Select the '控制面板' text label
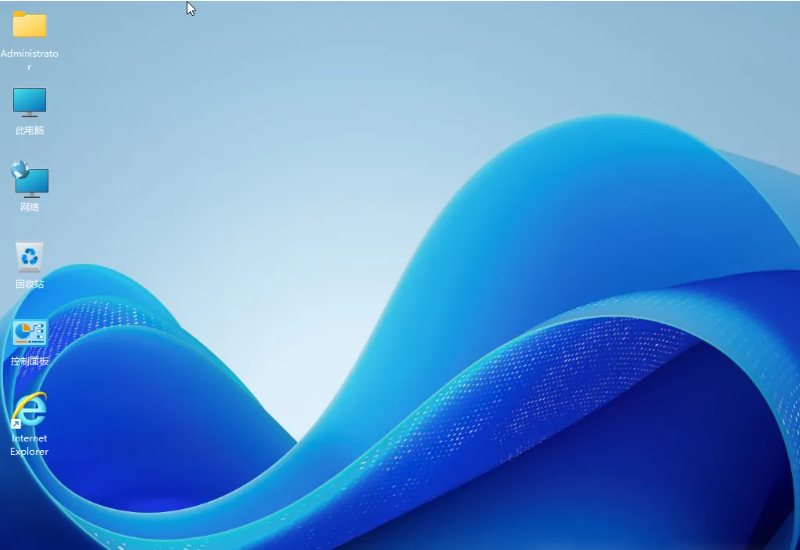The width and height of the screenshot is (800, 550). (29, 361)
